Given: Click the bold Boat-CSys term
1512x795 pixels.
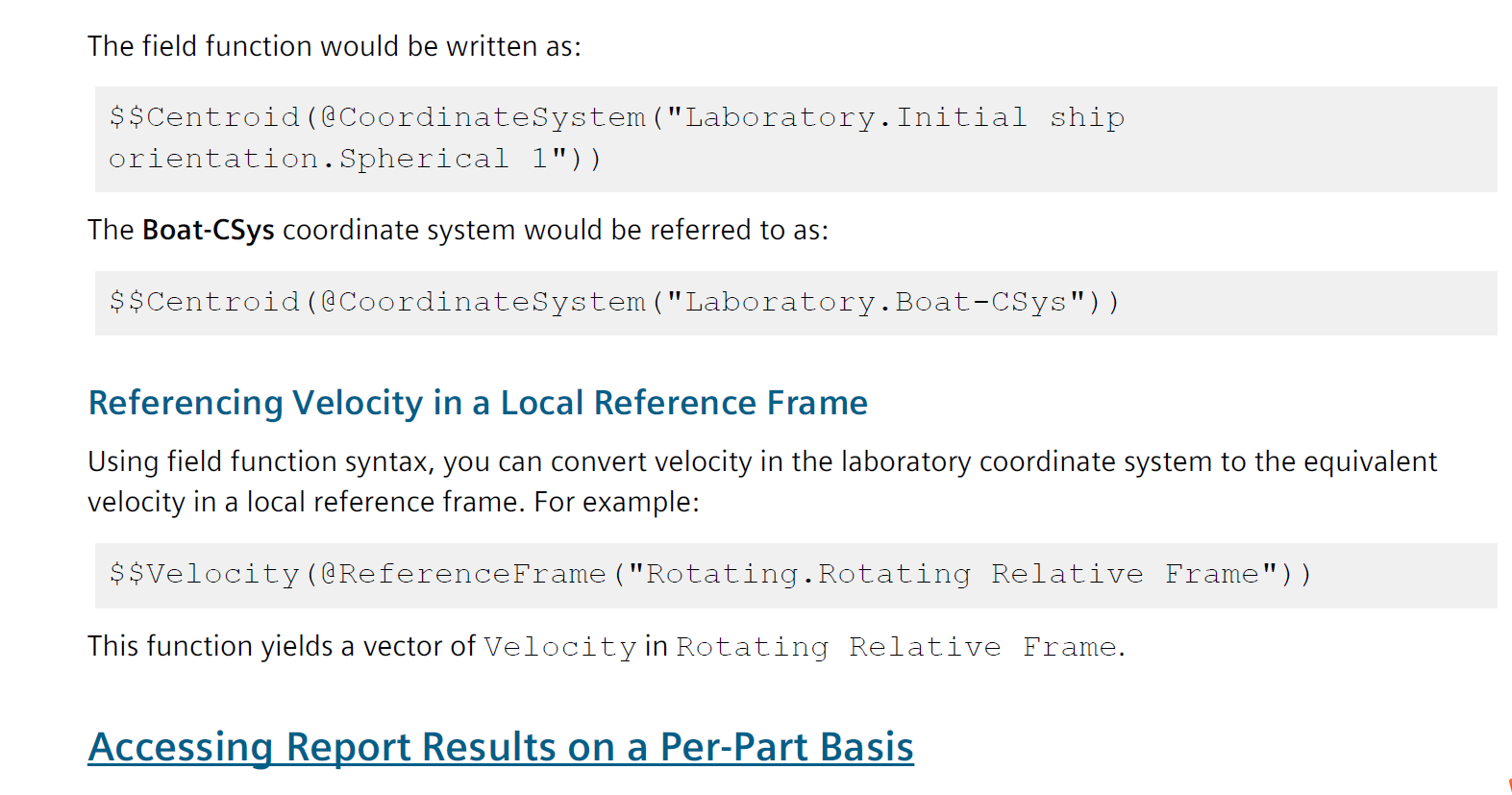Looking at the screenshot, I should (x=208, y=231).
